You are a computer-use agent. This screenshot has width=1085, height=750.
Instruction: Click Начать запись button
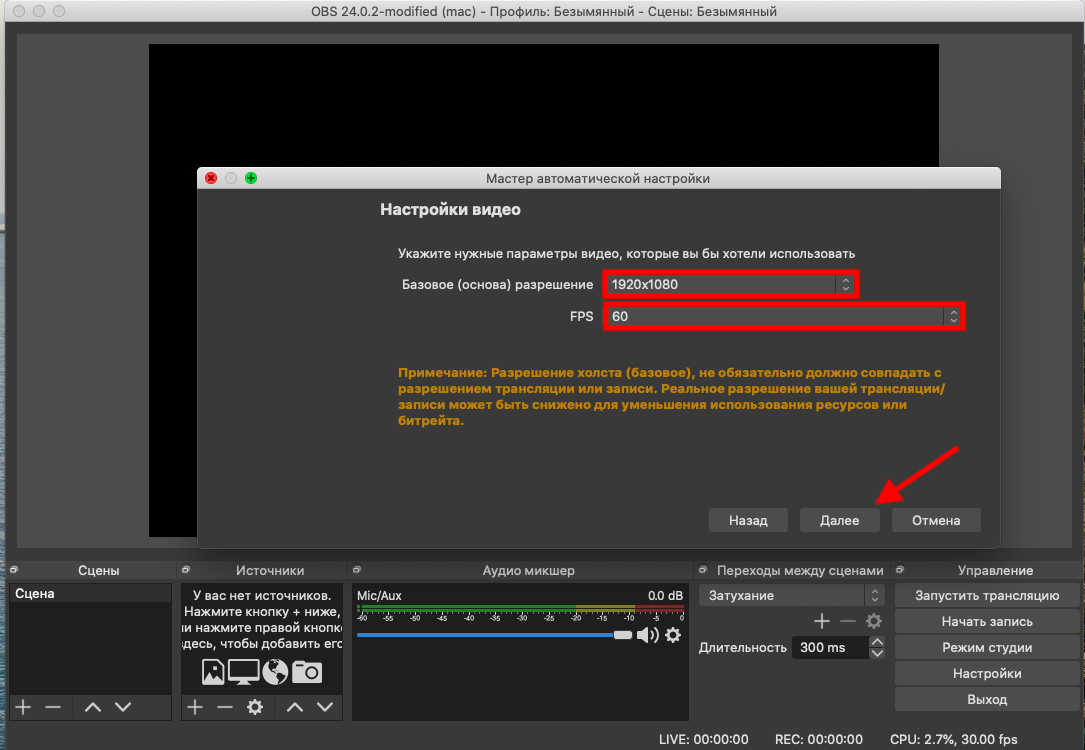pos(987,621)
